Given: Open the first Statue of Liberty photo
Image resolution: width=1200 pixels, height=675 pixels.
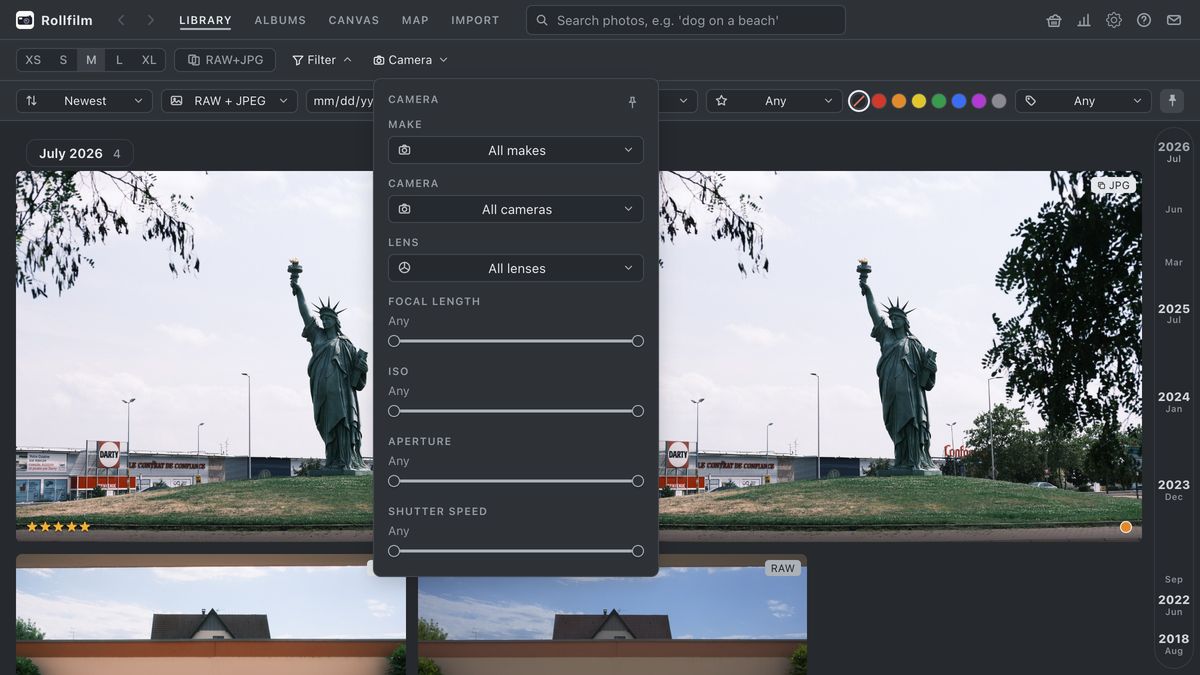Looking at the screenshot, I should point(194,356).
